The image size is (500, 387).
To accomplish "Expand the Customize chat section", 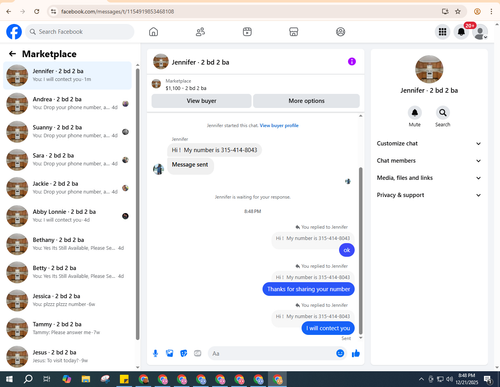I will click(x=429, y=143).
